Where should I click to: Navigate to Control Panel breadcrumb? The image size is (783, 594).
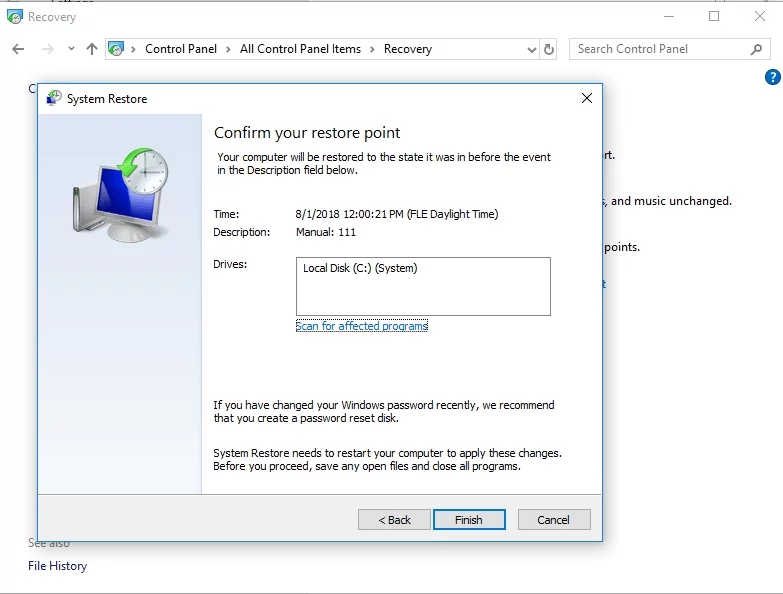(x=180, y=49)
